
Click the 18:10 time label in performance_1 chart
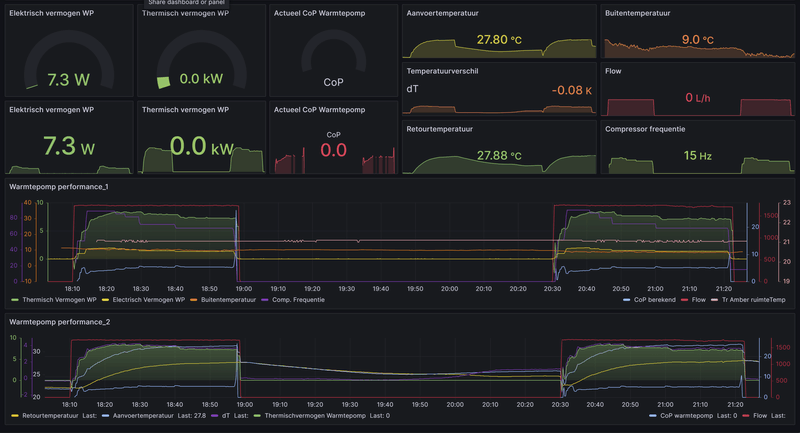72,289
